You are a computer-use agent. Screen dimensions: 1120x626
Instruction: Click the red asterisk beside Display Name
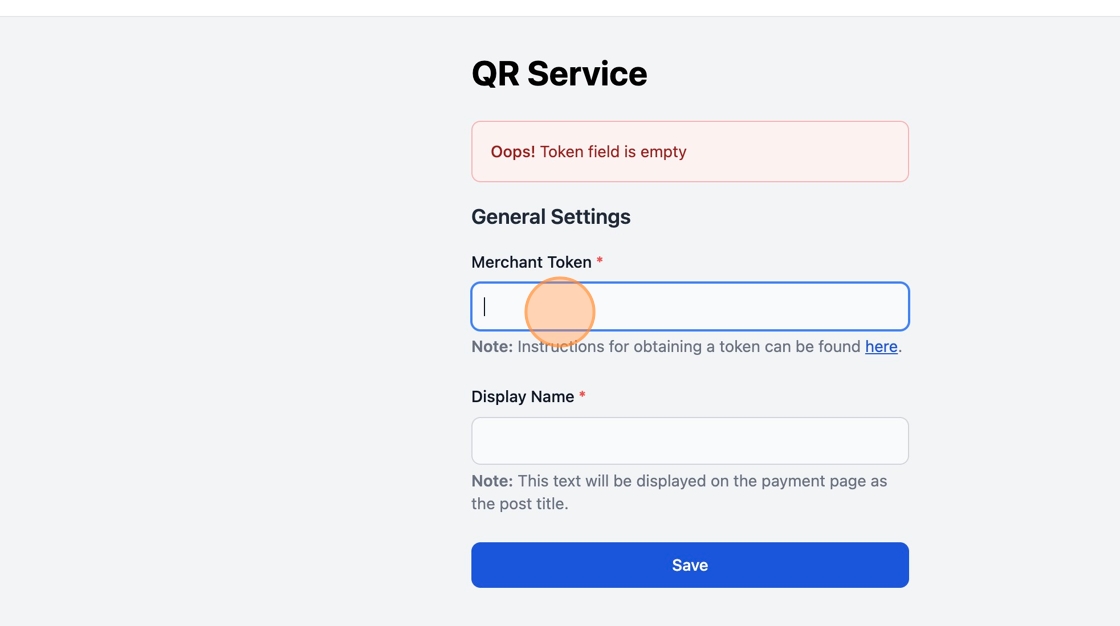click(x=582, y=397)
